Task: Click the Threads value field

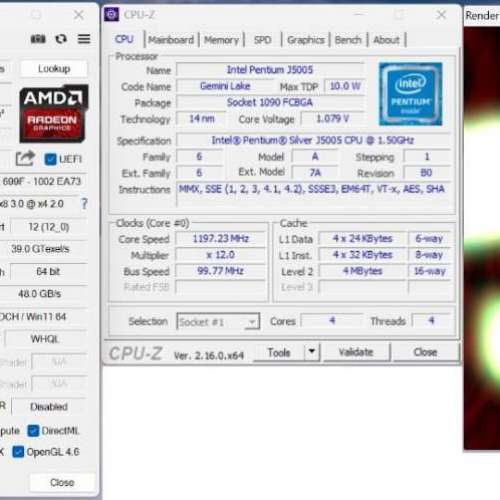Action: point(431,321)
